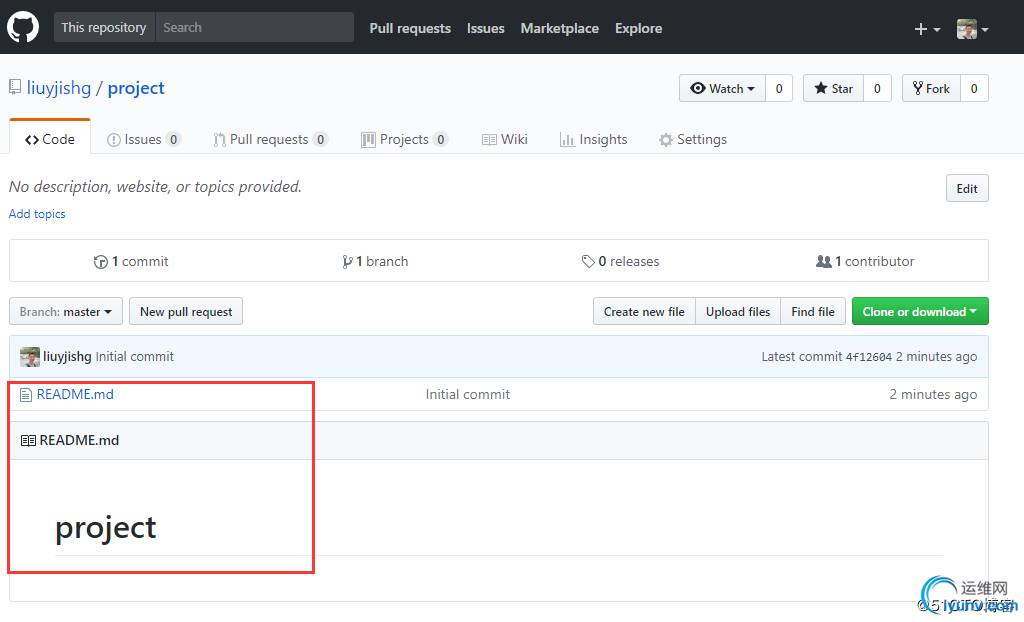The width and height of the screenshot is (1024, 622).
Task: Click the book icon in README header
Action: coord(28,440)
